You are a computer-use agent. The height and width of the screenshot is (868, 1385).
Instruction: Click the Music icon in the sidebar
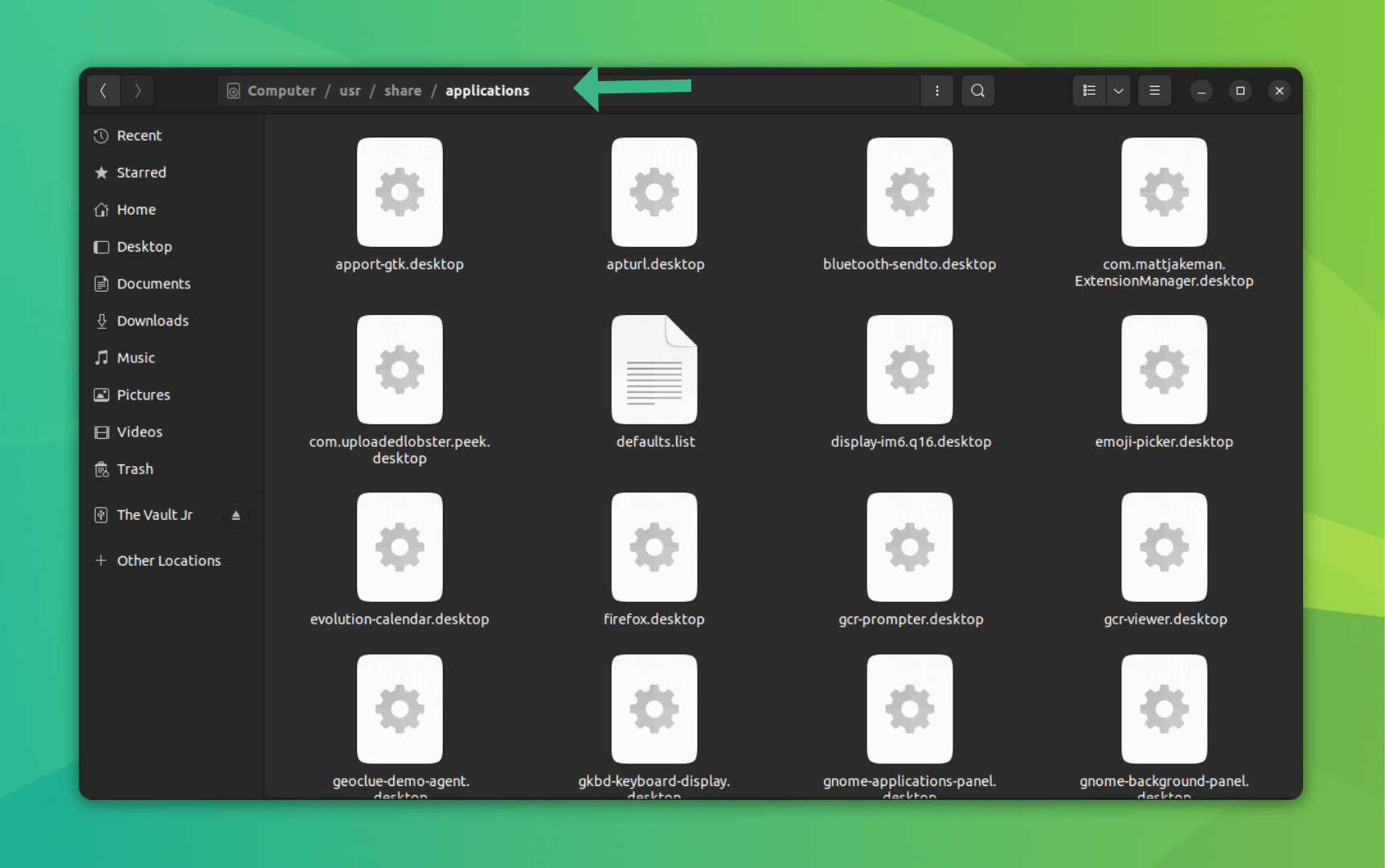click(x=101, y=358)
